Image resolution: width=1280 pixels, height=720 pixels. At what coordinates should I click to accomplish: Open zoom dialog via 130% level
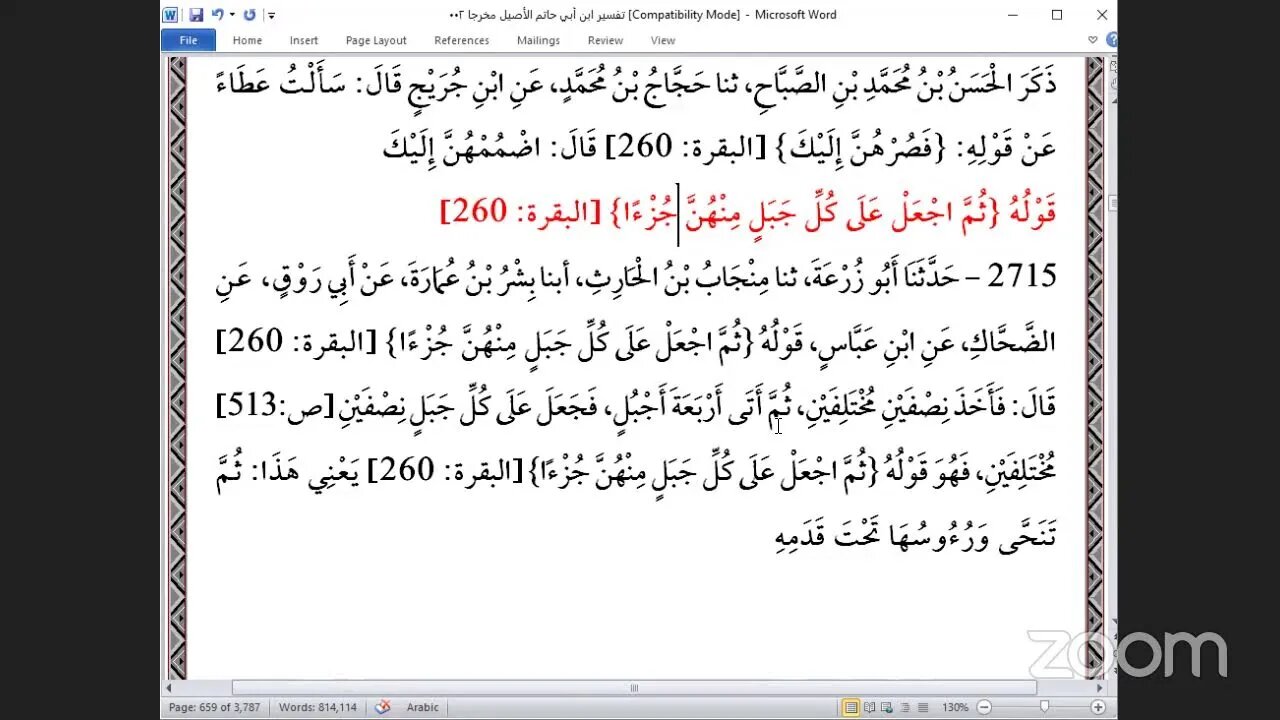click(x=955, y=707)
